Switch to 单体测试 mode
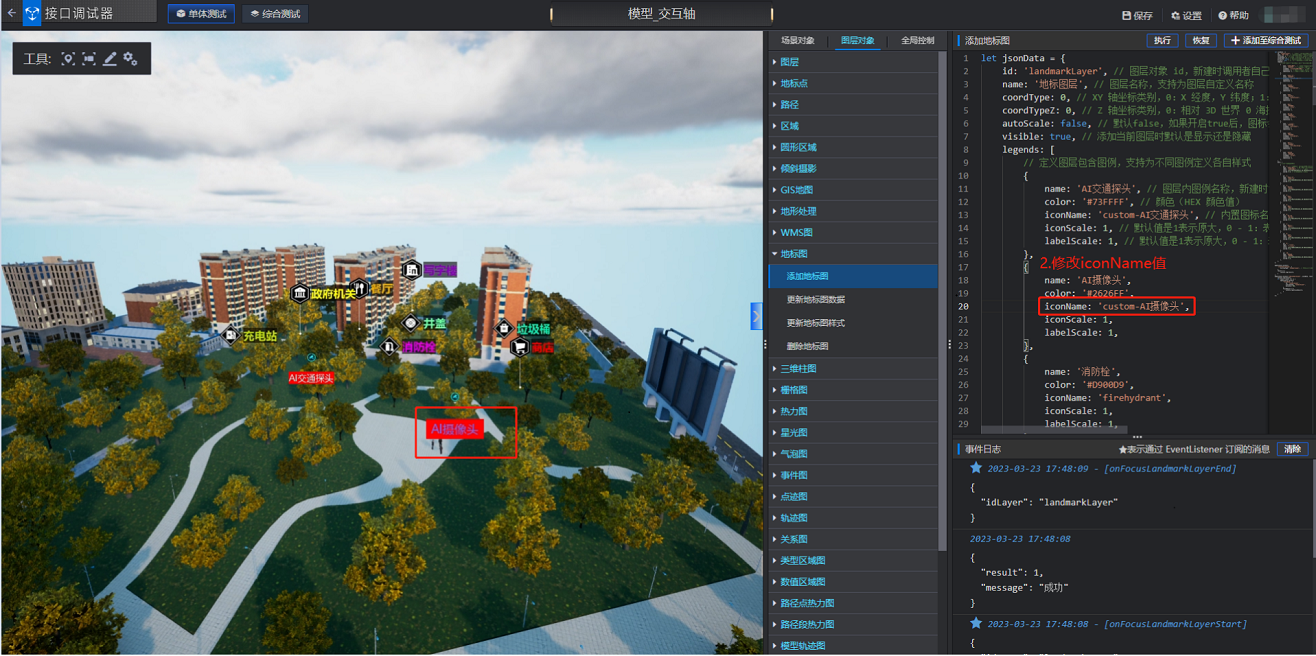The image size is (1316, 656). click(x=201, y=14)
